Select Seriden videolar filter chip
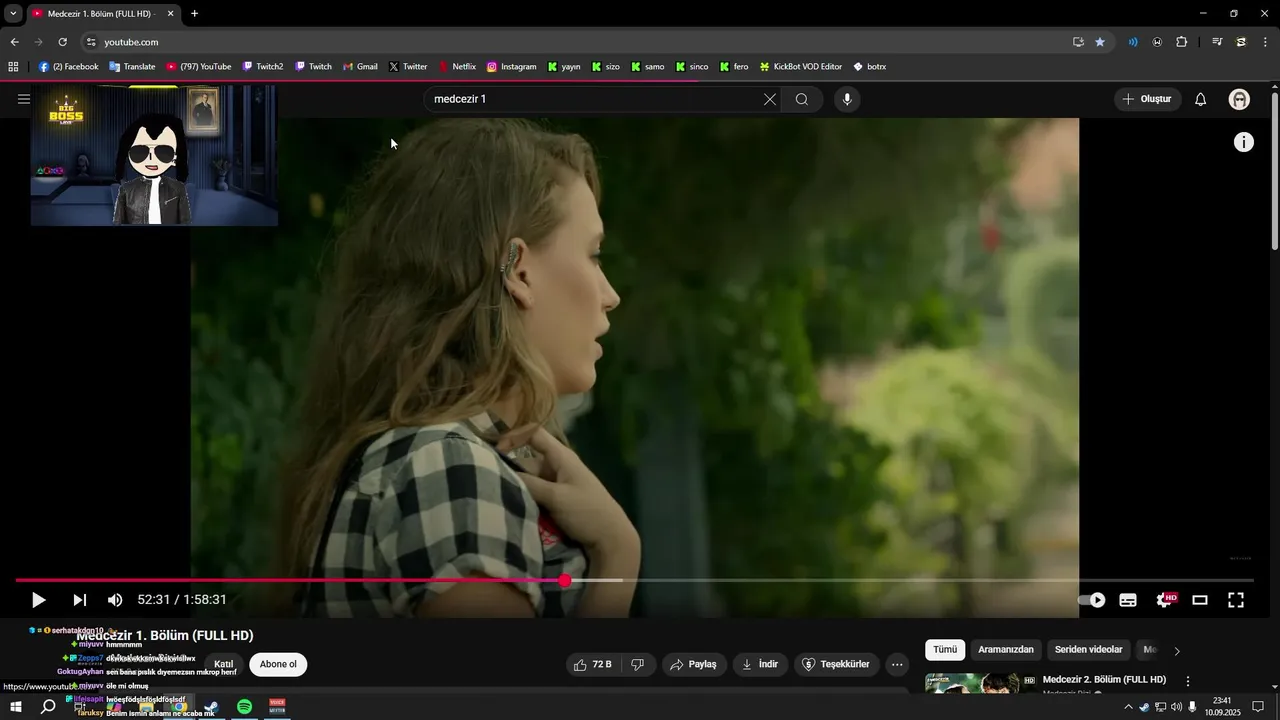Image resolution: width=1280 pixels, height=720 pixels. coord(1089,650)
